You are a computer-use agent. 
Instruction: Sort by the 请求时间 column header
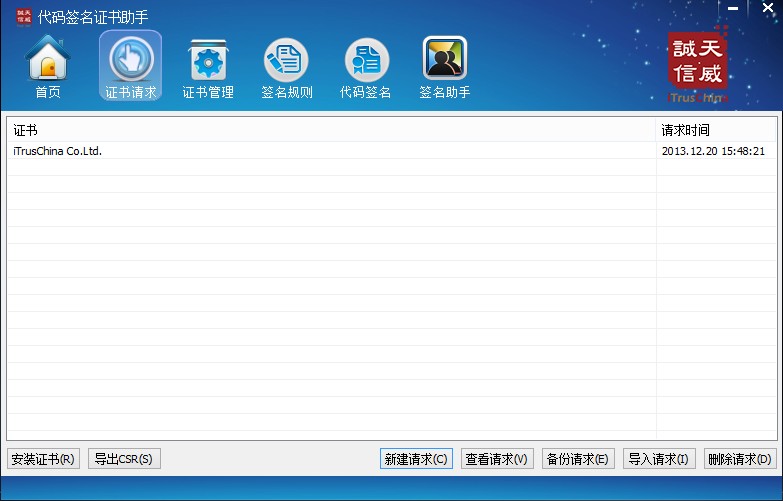click(x=716, y=130)
